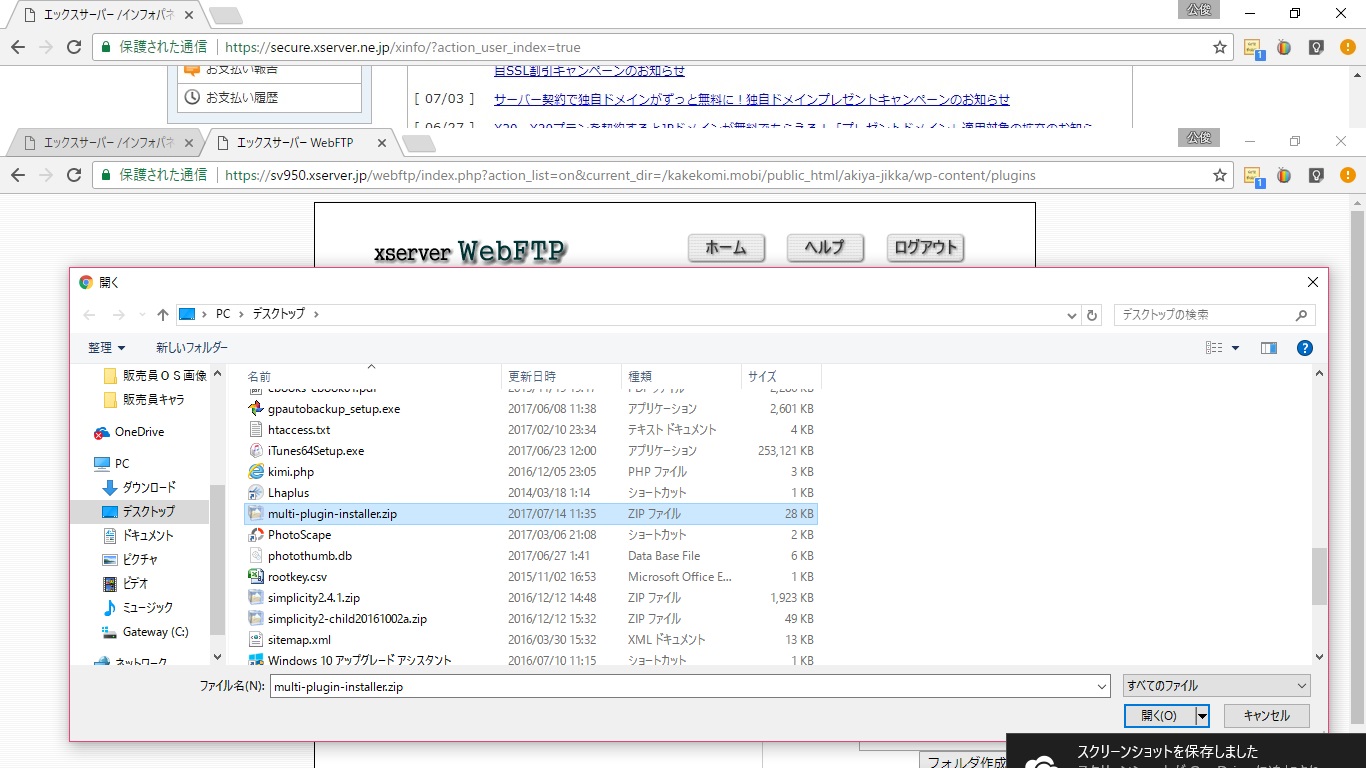The image size is (1366, 768).
Task: Click the help question mark icon in dialog
Action: pyautogui.click(x=1304, y=348)
